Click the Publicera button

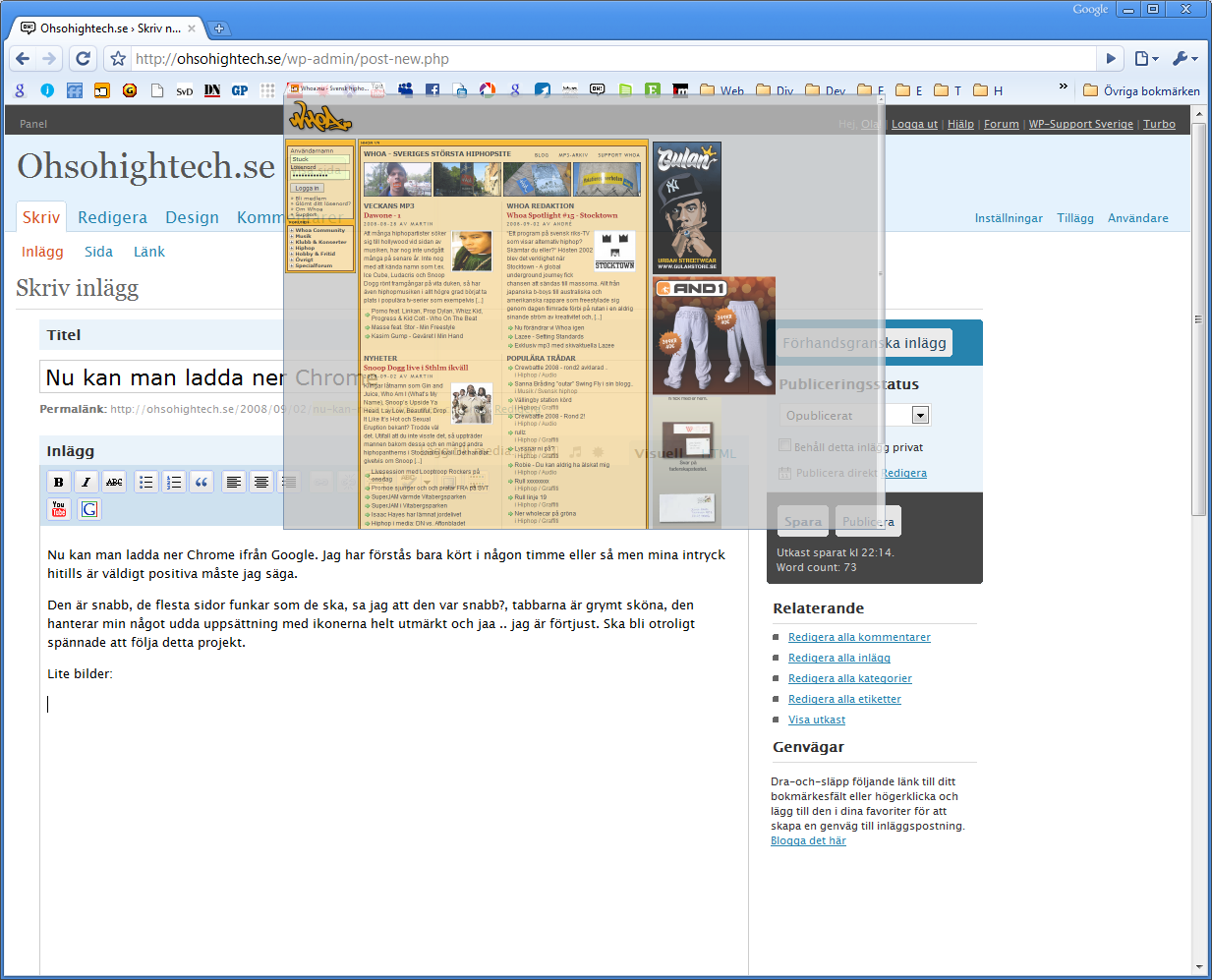(x=868, y=522)
